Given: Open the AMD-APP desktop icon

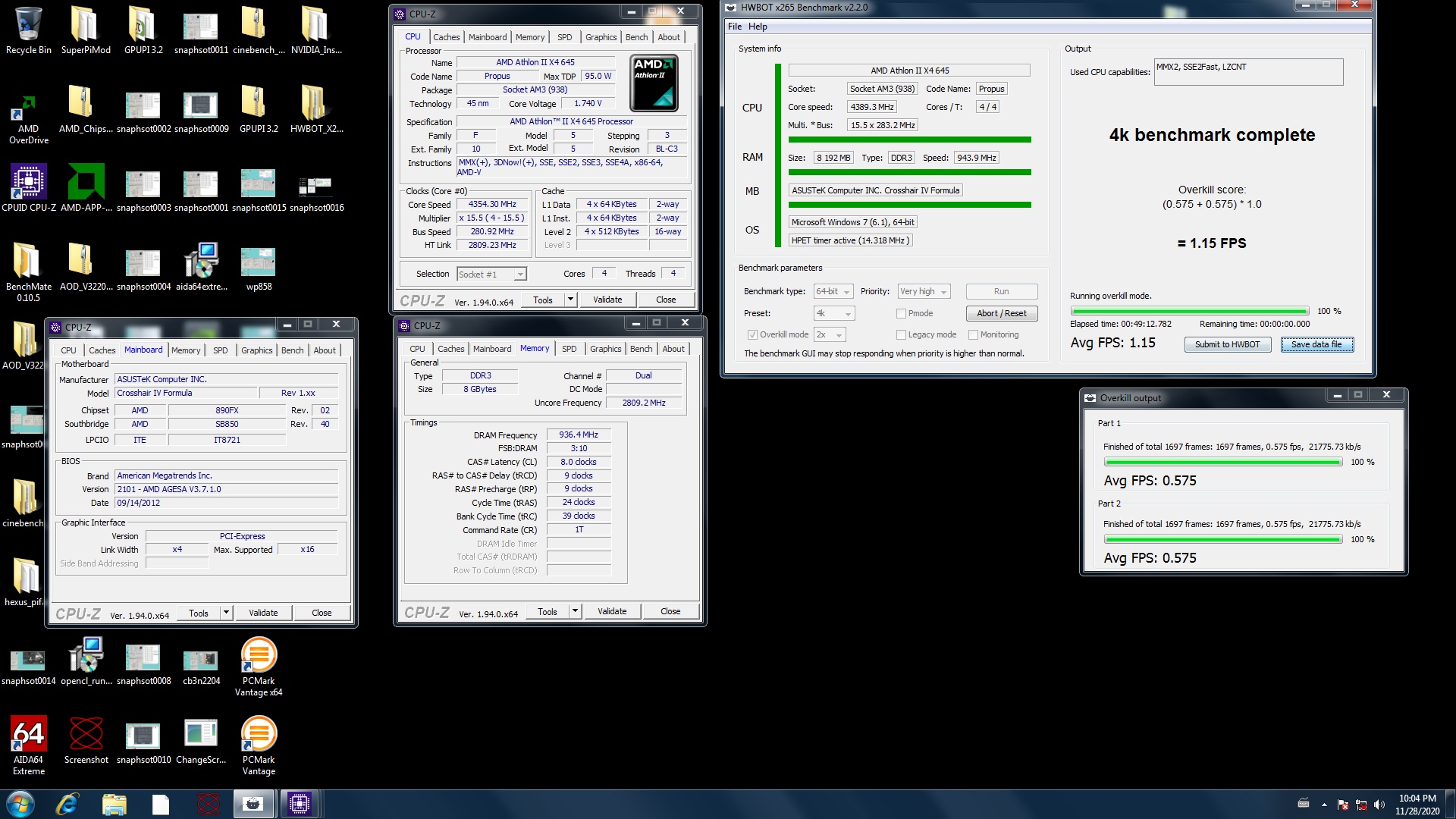Looking at the screenshot, I should click(86, 187).
